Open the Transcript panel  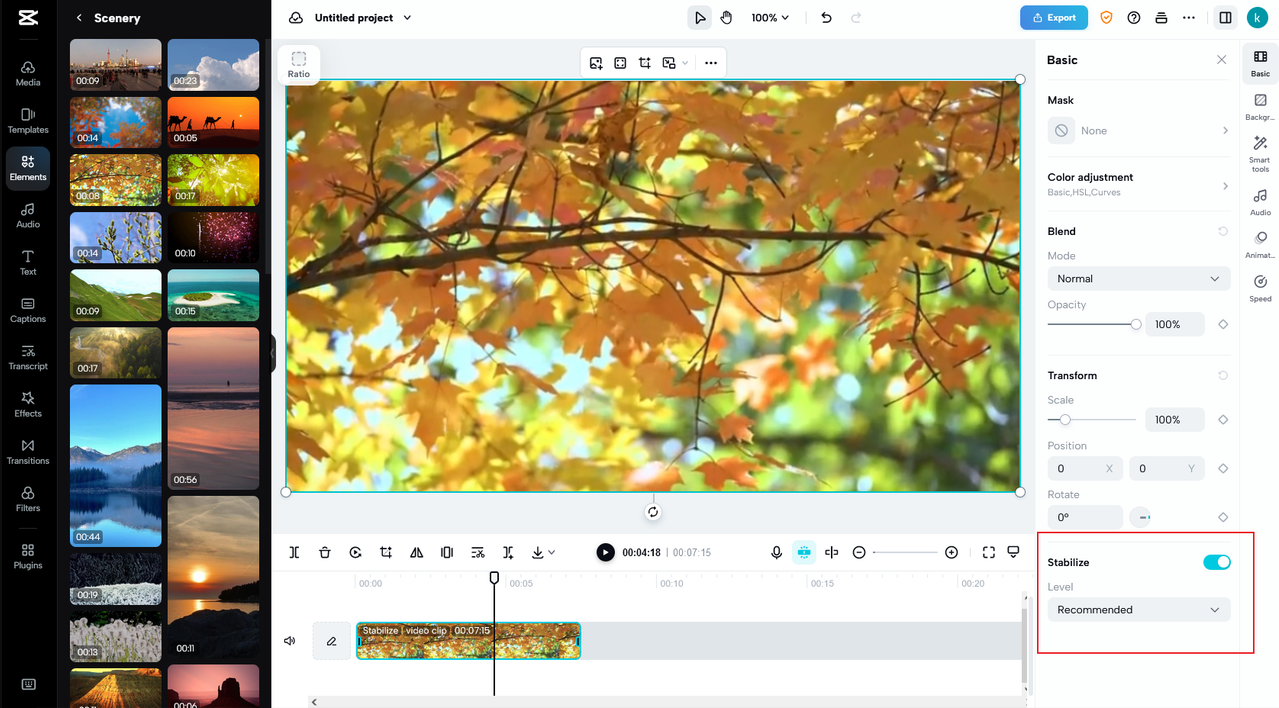28,357
